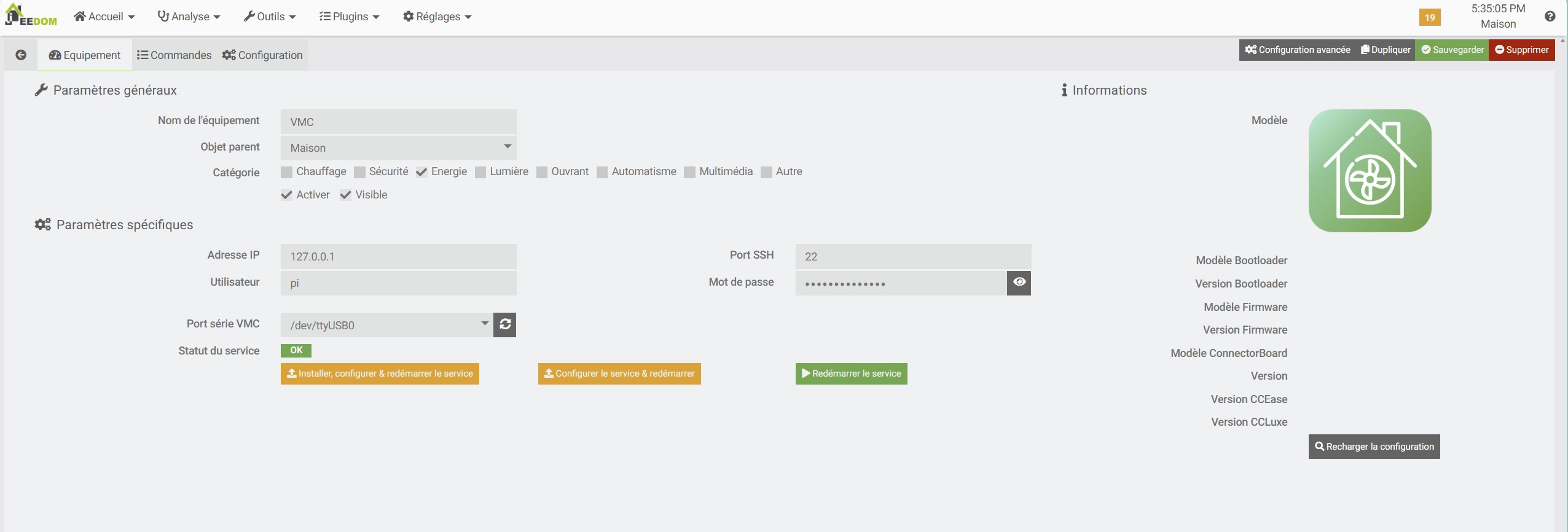Enable the Chauffage category checkbox
The image size is (1568, 532).
point(287,172)
